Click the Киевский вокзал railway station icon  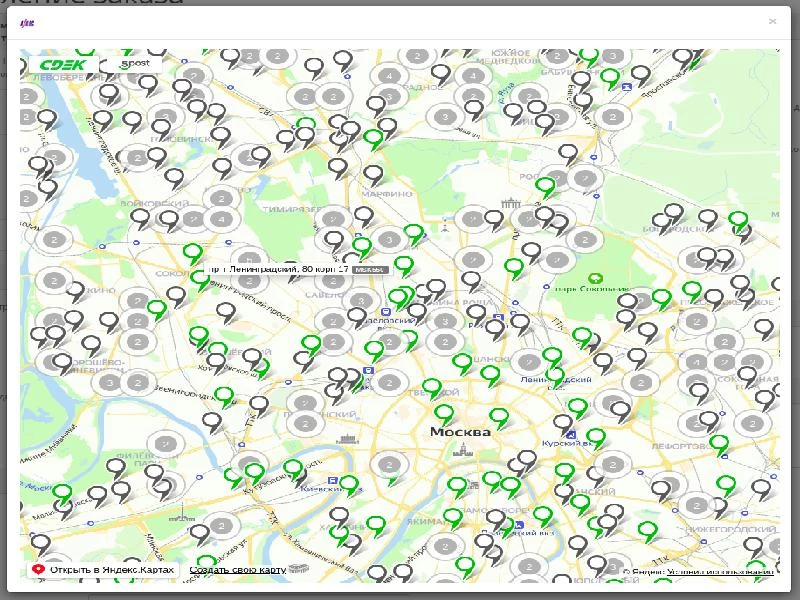click(x=333, y=480)
